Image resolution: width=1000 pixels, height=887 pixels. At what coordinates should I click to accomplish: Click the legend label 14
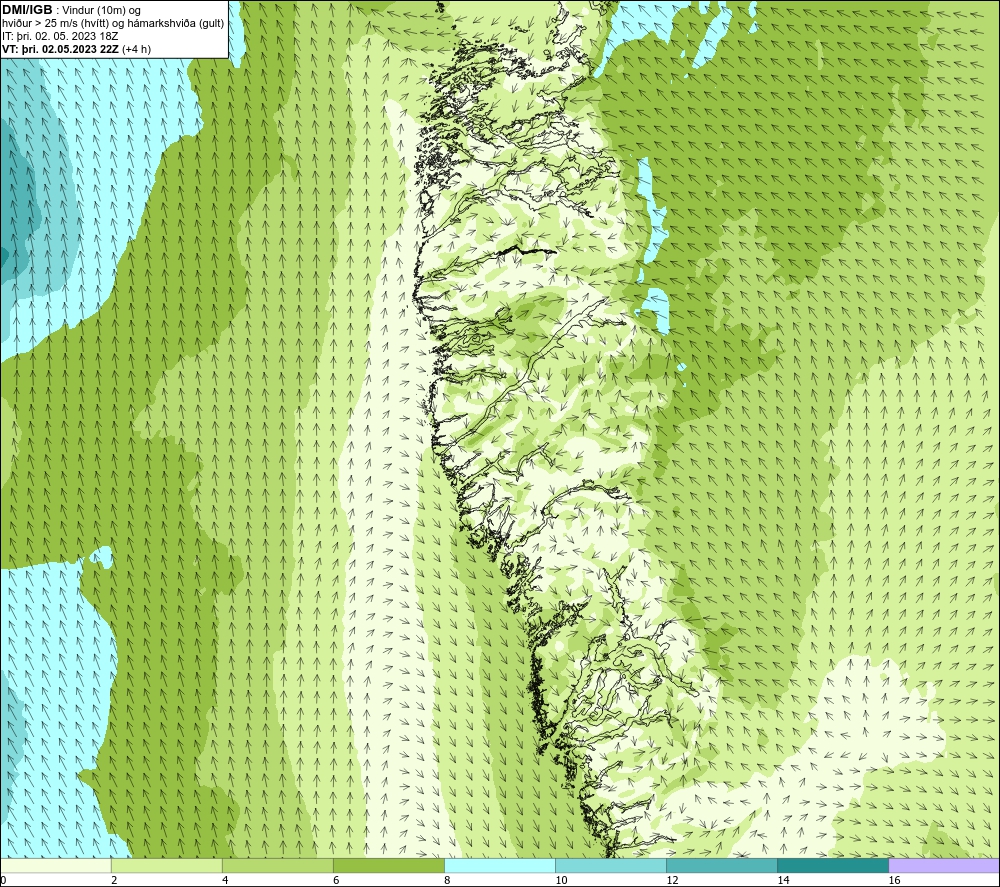click(783, 881)
